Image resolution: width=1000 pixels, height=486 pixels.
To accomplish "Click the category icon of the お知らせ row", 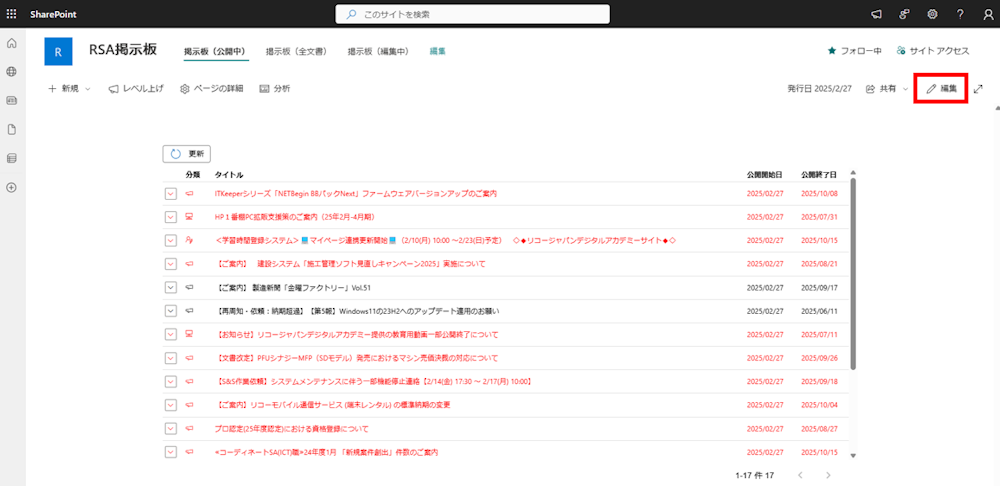I will point(189,334).
